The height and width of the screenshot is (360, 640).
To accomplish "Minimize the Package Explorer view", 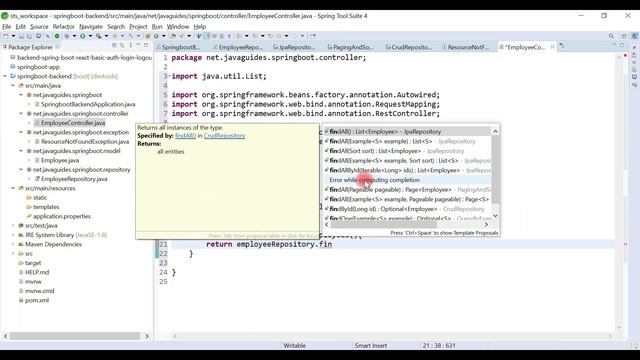I will click(x=138, y=45).
